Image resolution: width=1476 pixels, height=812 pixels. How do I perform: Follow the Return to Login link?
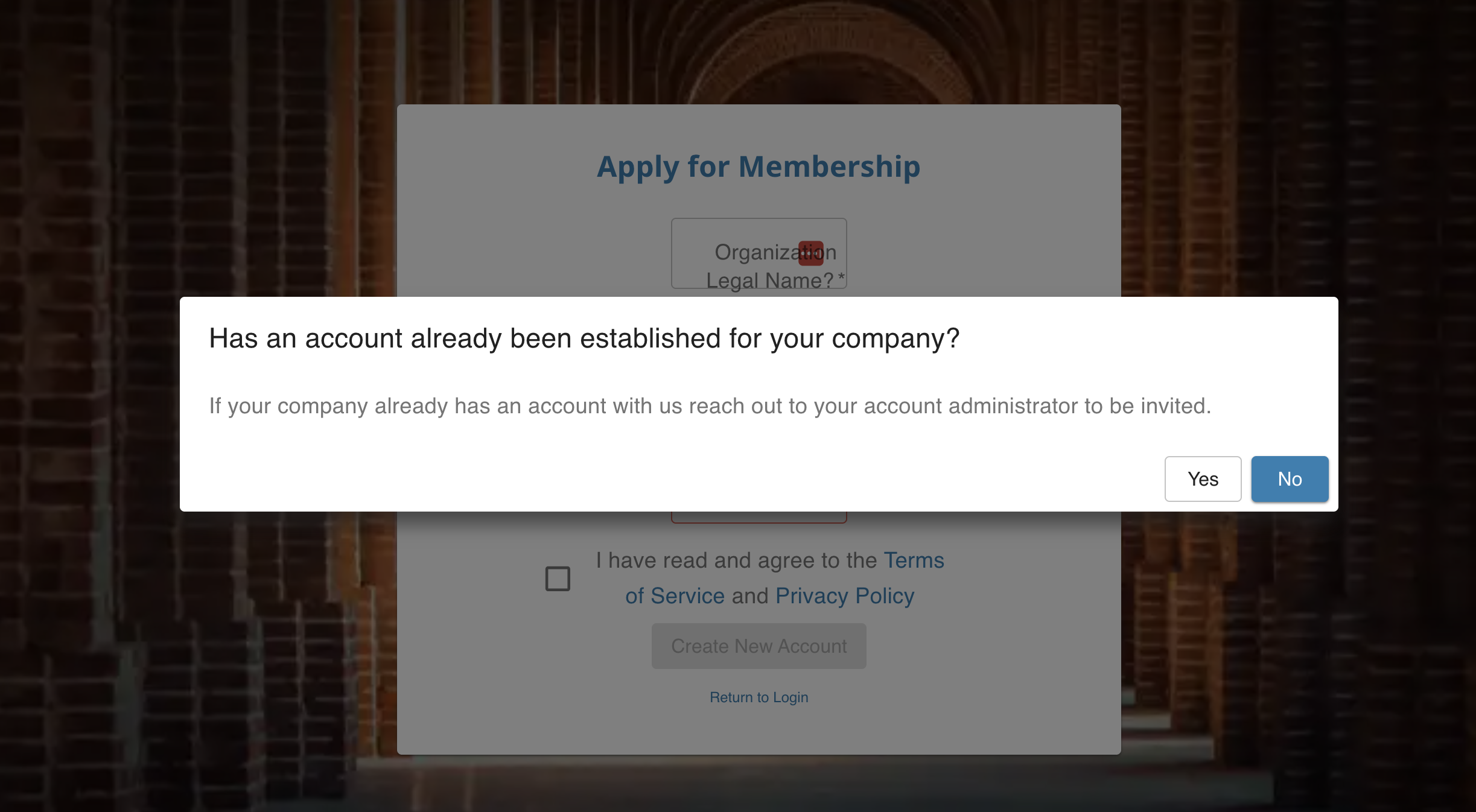(x=759, y=697)
